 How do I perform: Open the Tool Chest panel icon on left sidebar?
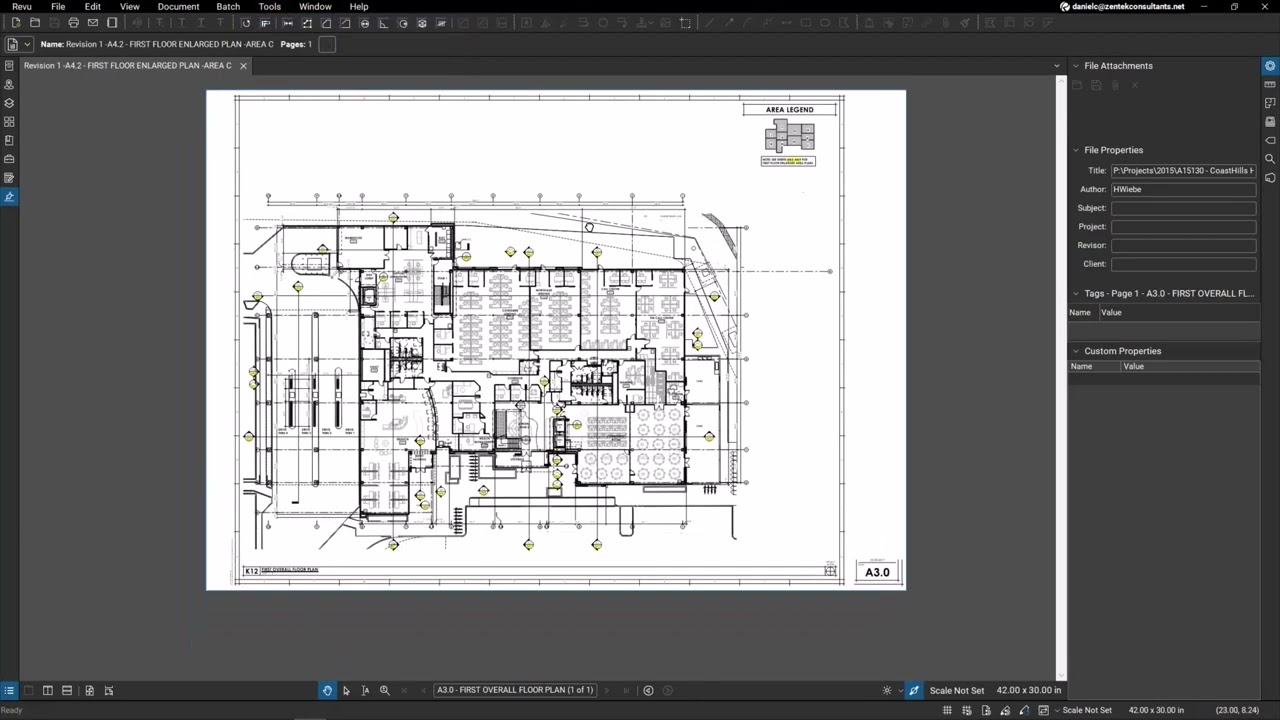coord(9,159)
